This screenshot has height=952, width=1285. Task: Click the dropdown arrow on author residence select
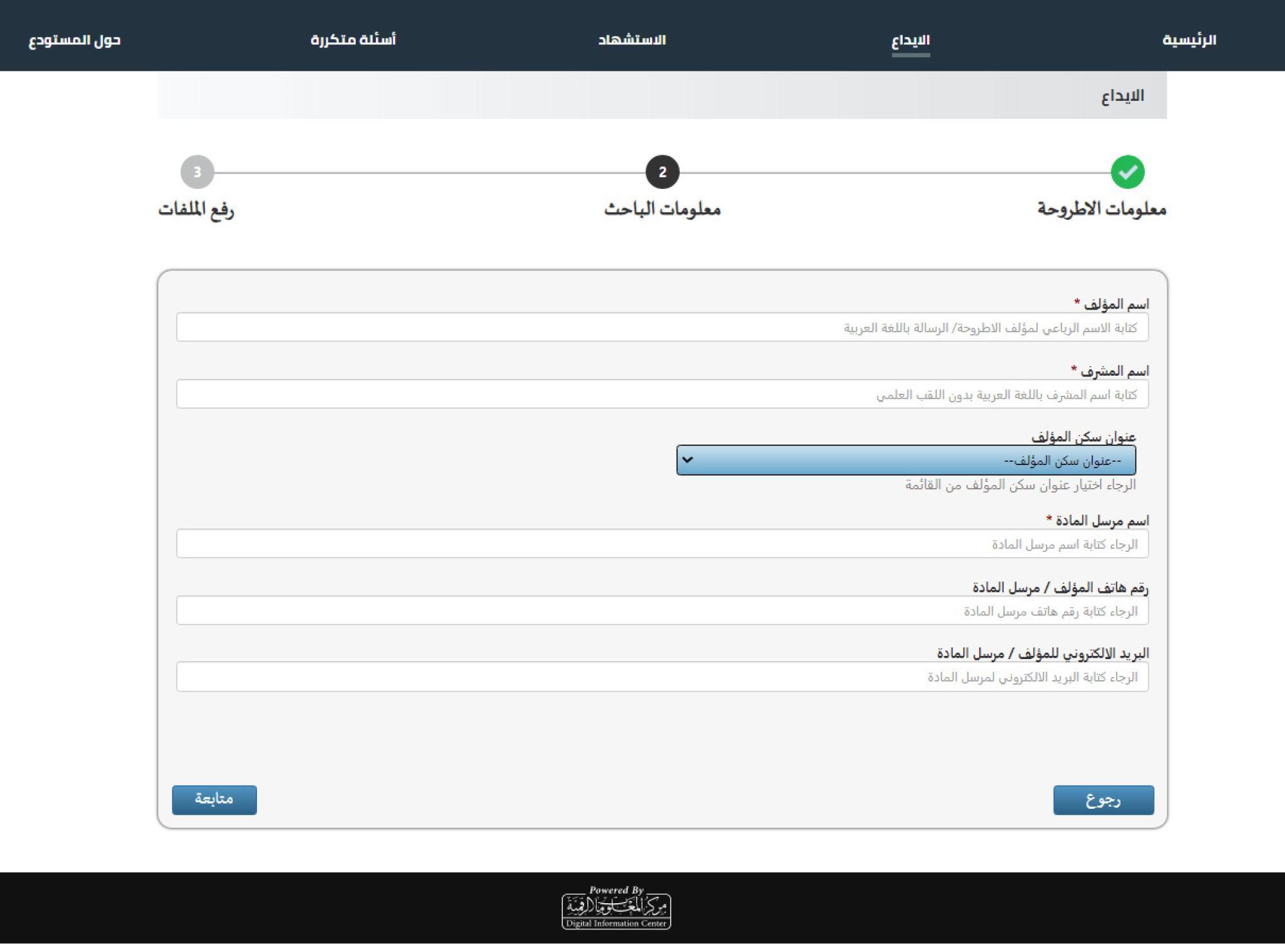coord(687,461)
